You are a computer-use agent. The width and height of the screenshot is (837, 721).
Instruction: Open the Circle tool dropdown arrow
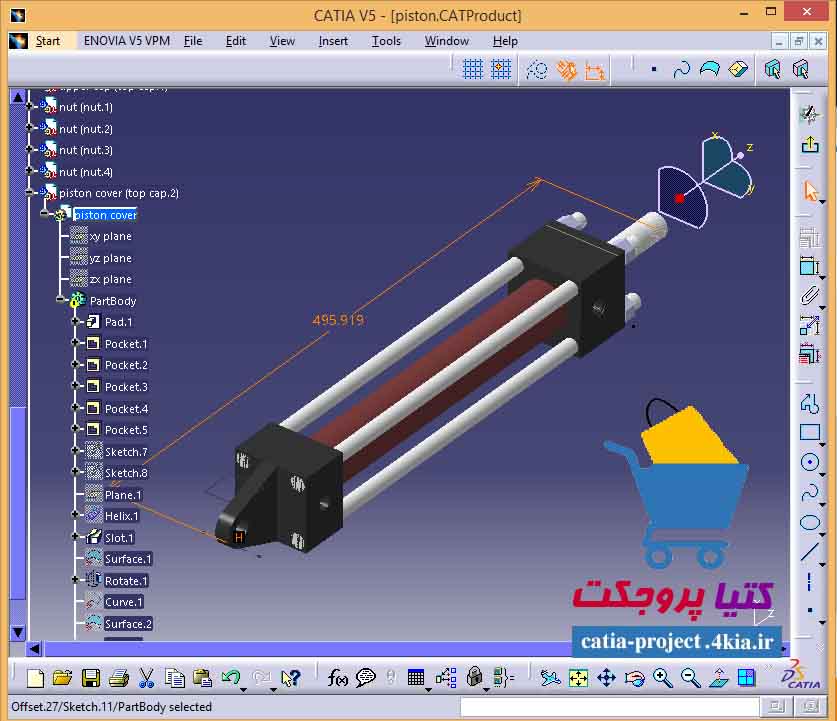tap(823, 474)
